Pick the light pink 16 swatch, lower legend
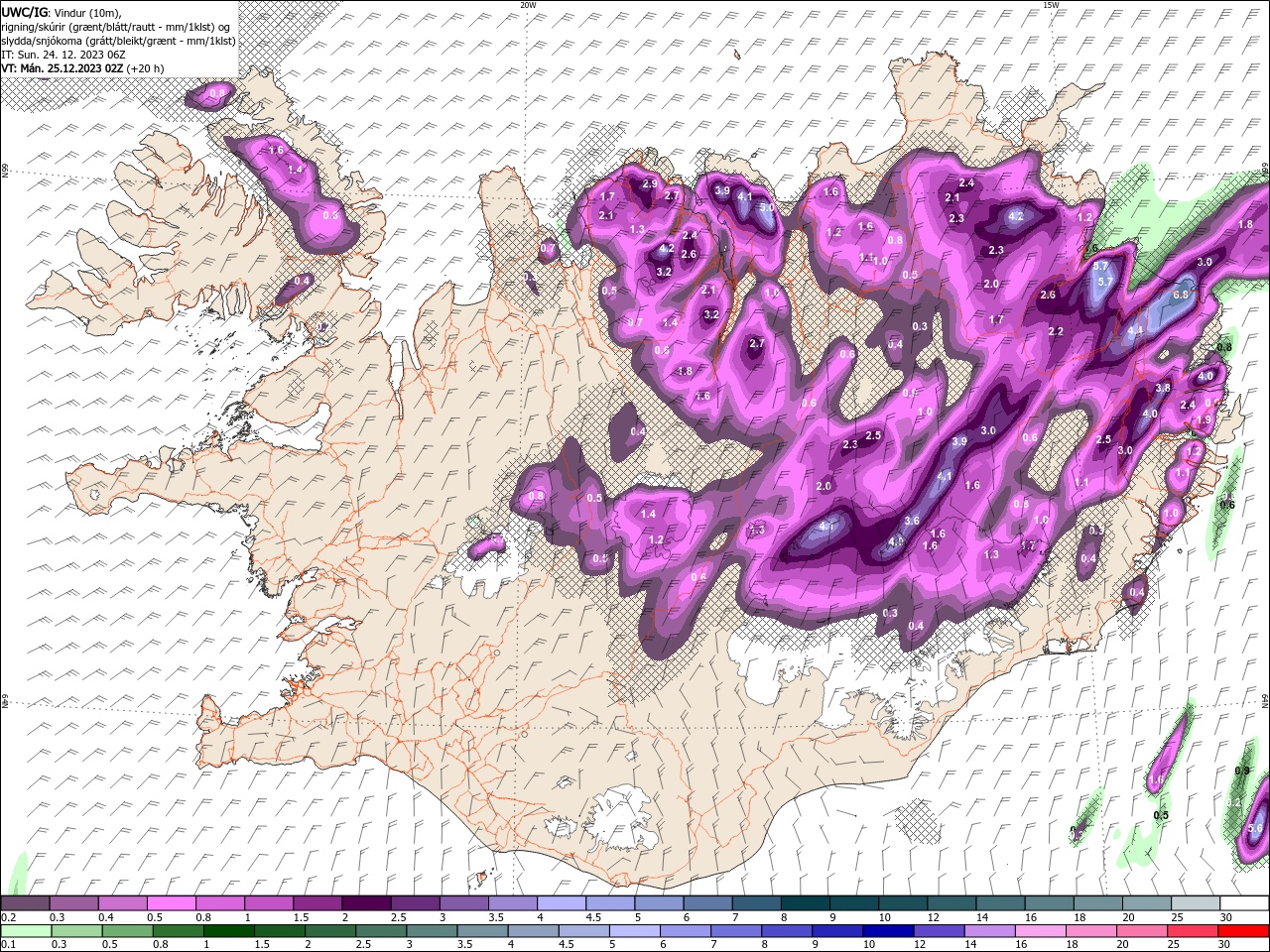The width and height of the screenshot is (1270, 952). tap(1041, 931)
